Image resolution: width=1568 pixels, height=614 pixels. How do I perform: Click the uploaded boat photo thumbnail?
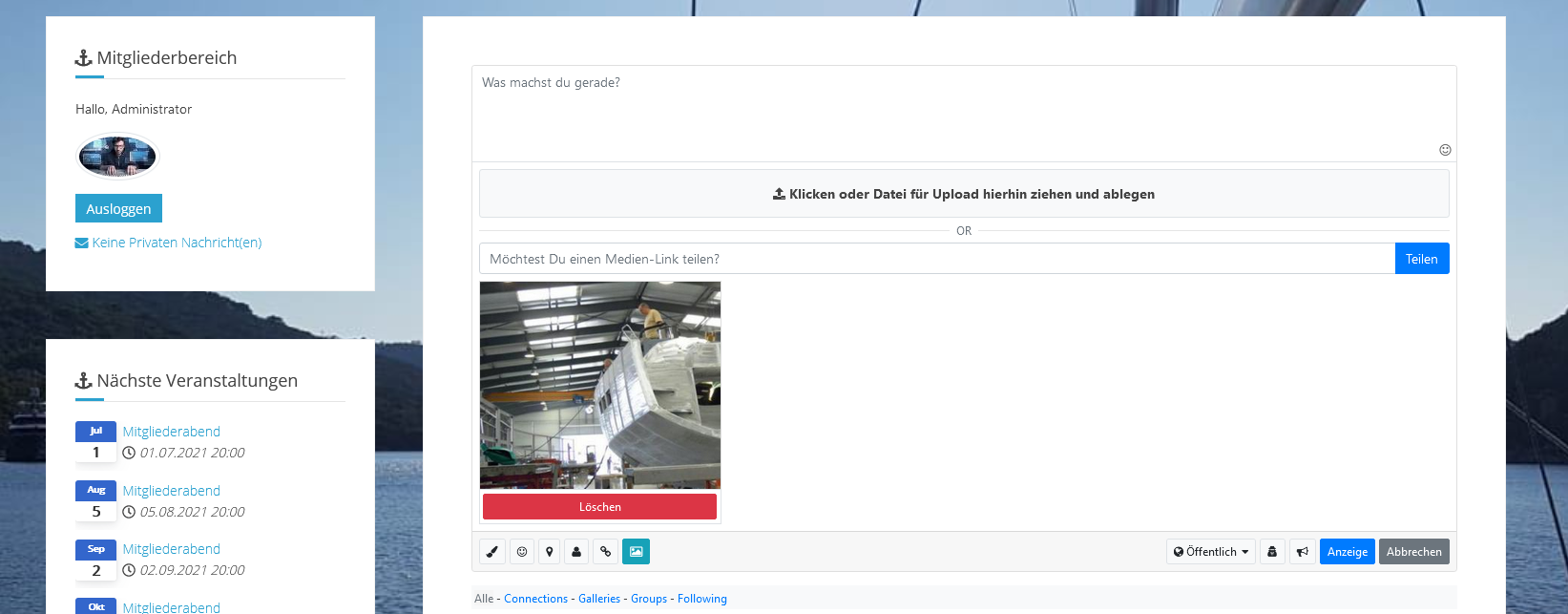(600, 385)
